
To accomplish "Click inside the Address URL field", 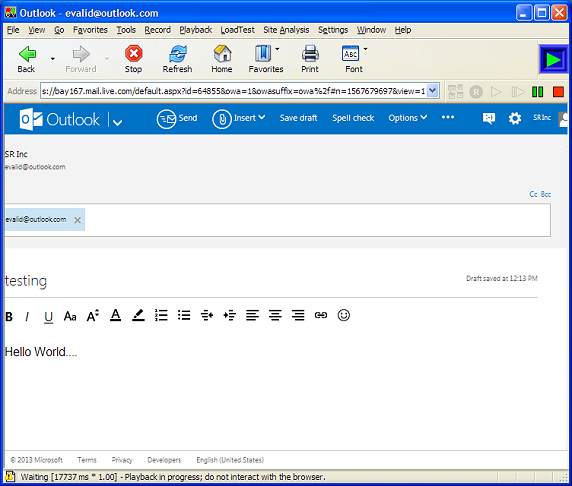I will point(233,91).
